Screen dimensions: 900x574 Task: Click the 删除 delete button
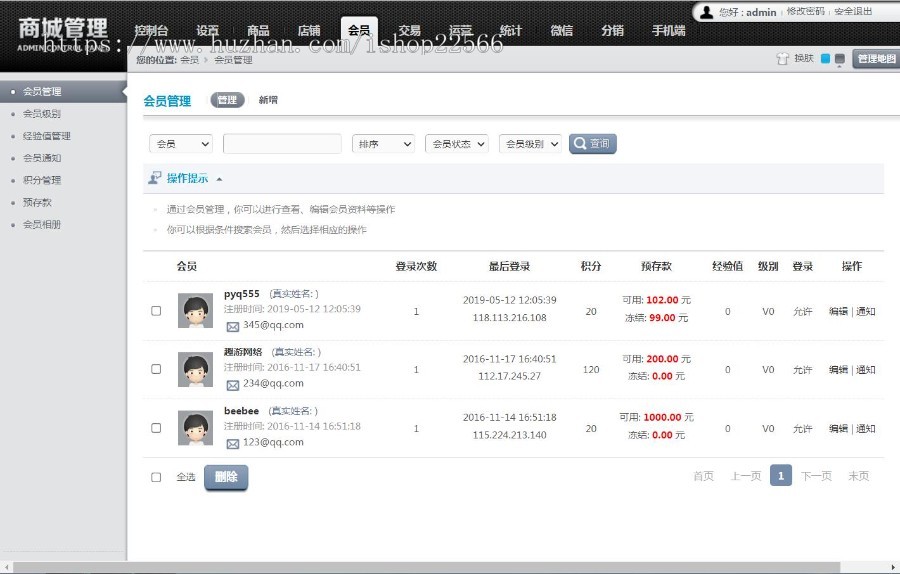coord(225,477)
